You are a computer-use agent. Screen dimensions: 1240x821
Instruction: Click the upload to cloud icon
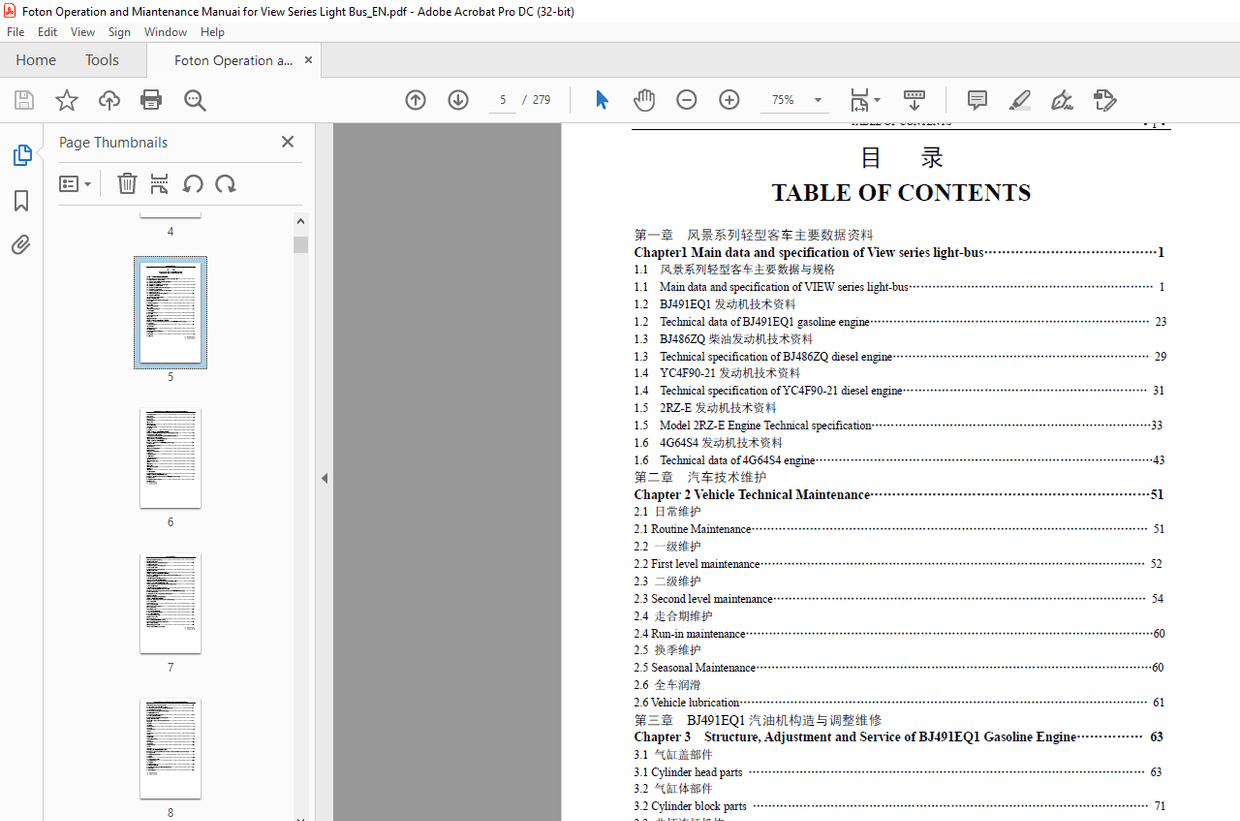(109, 100)
